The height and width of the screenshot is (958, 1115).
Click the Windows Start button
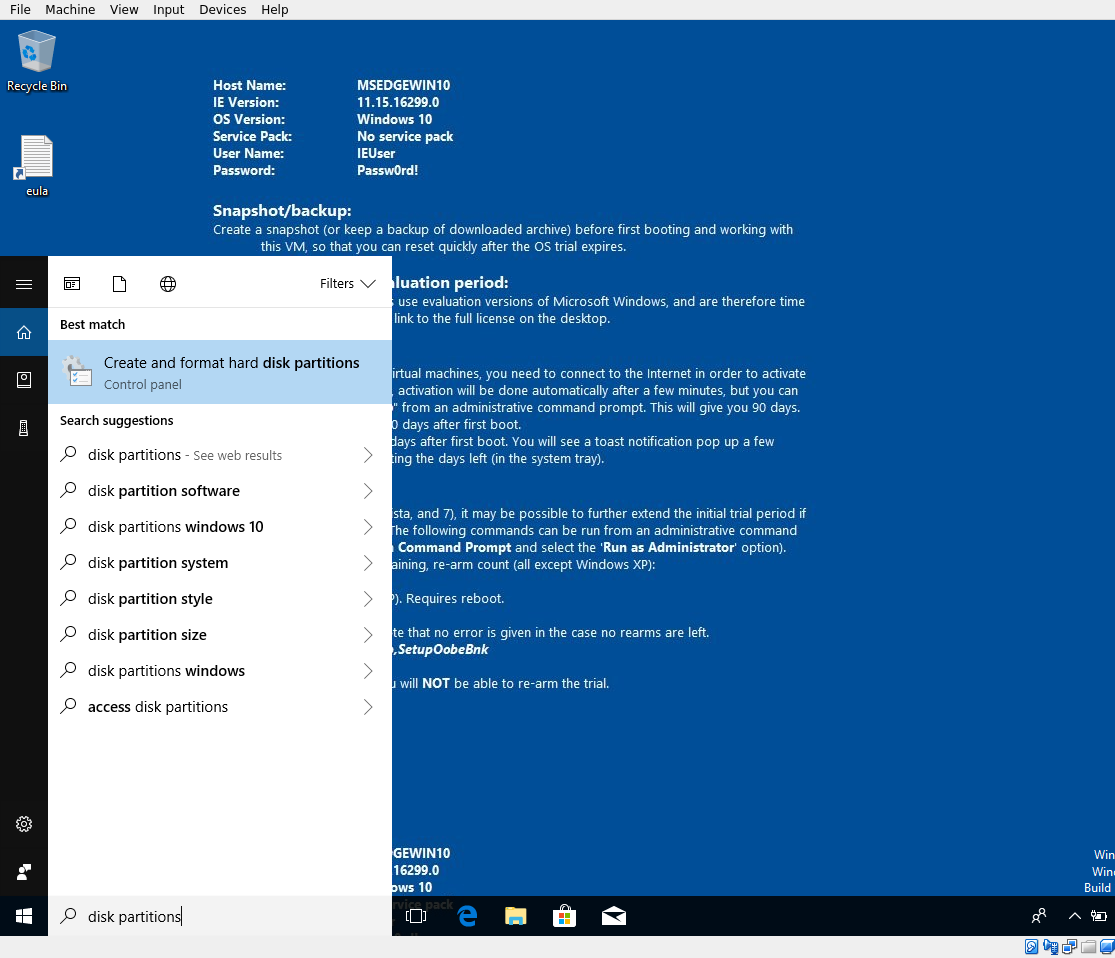pyautogui.click(x=23, y=916)
